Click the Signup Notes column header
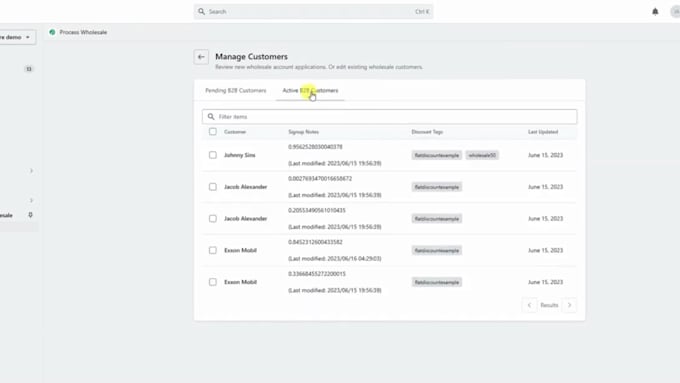 pyautogui.click(x=304, y=132)
